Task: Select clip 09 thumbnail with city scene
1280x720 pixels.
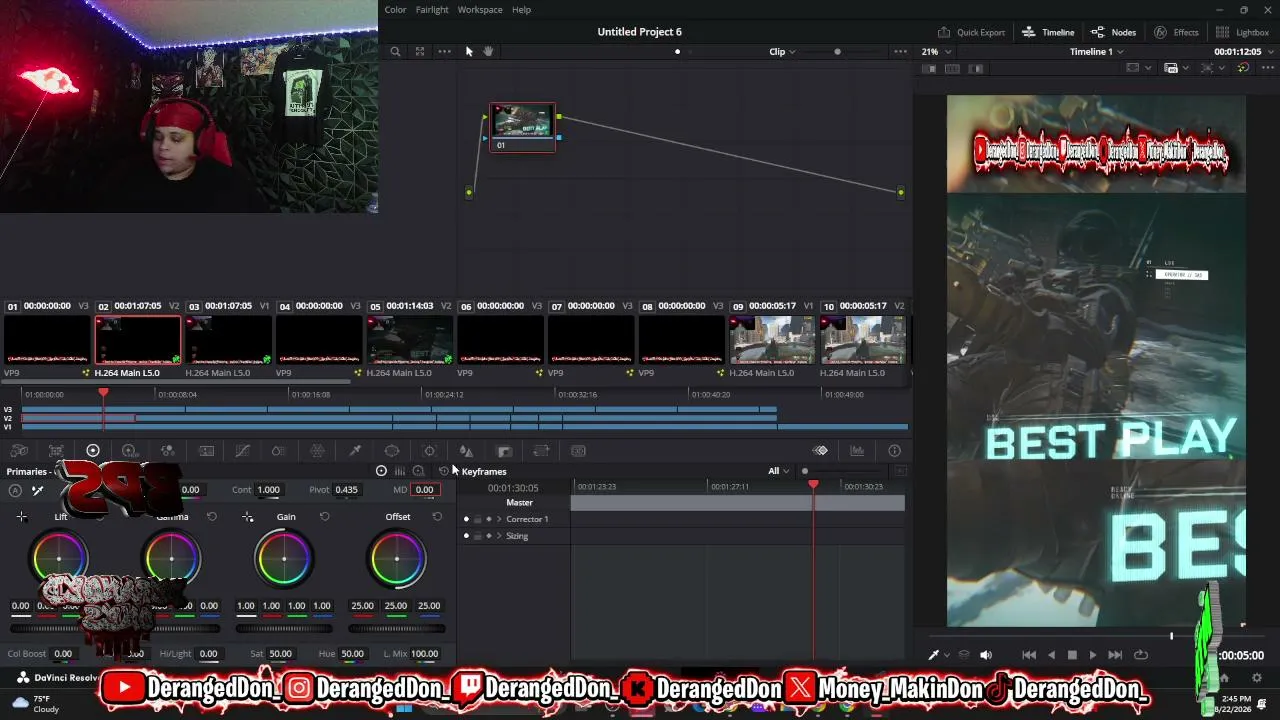Action: click(772, 340)
